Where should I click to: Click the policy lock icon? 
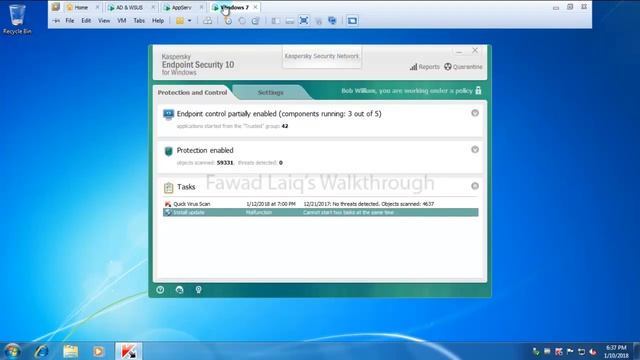pyautogui.click(x=478, y=91)
